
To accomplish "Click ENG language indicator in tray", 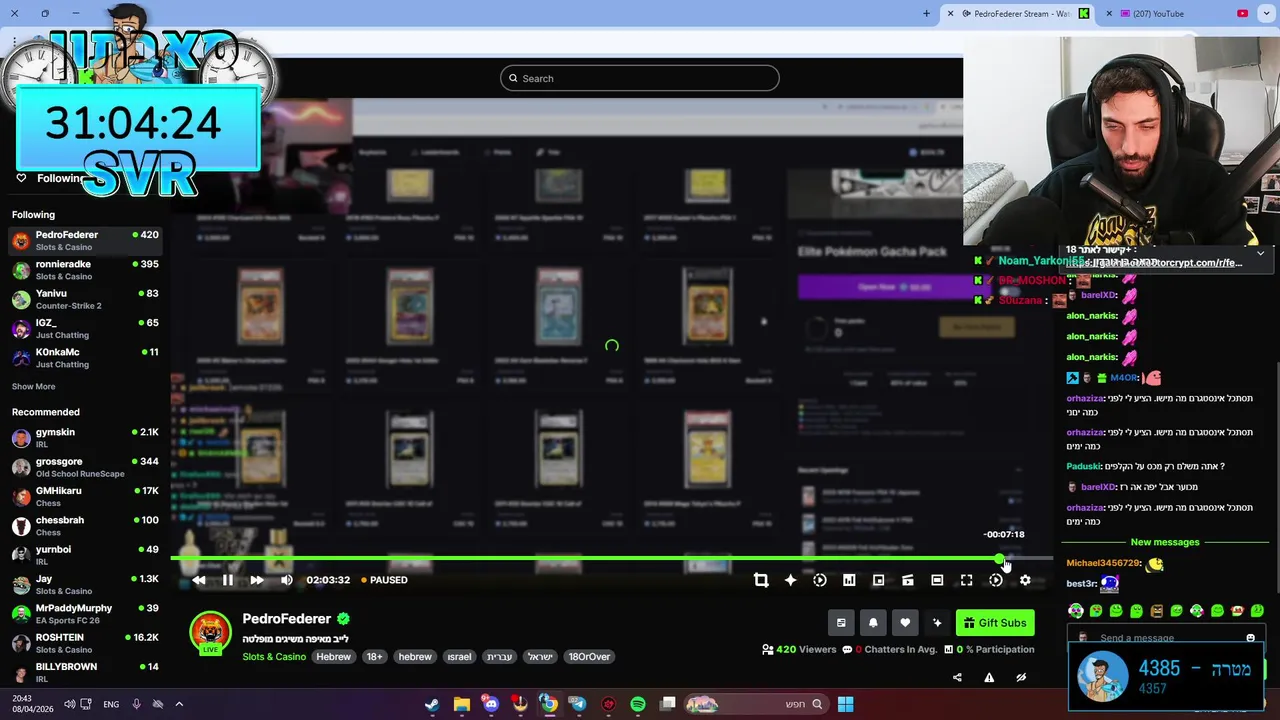I will tap(111, 704).
